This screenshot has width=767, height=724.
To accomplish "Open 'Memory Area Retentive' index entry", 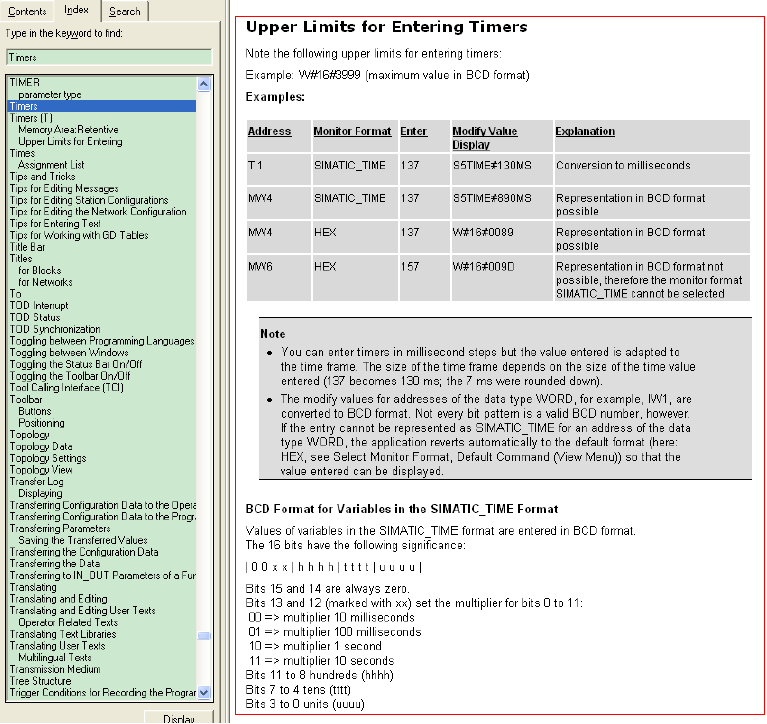I will 68,130.
